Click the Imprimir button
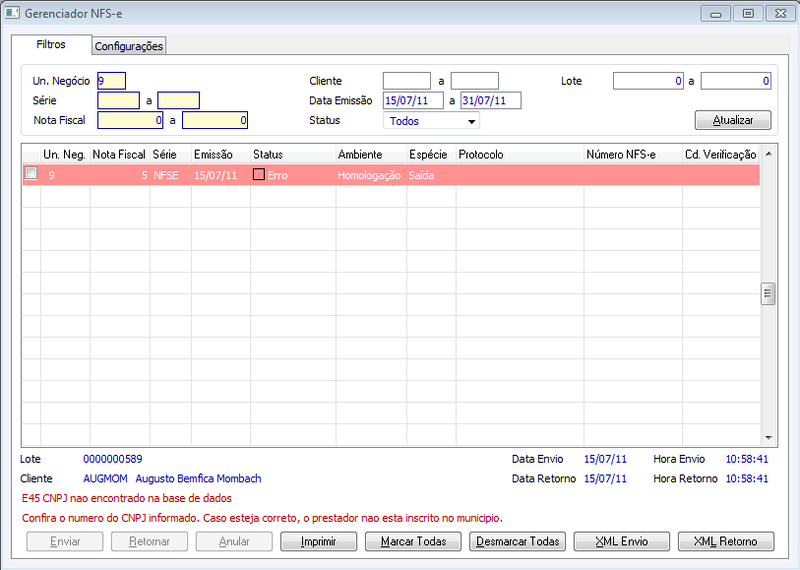Screen dimensions: 800x570 pos(318,541)
